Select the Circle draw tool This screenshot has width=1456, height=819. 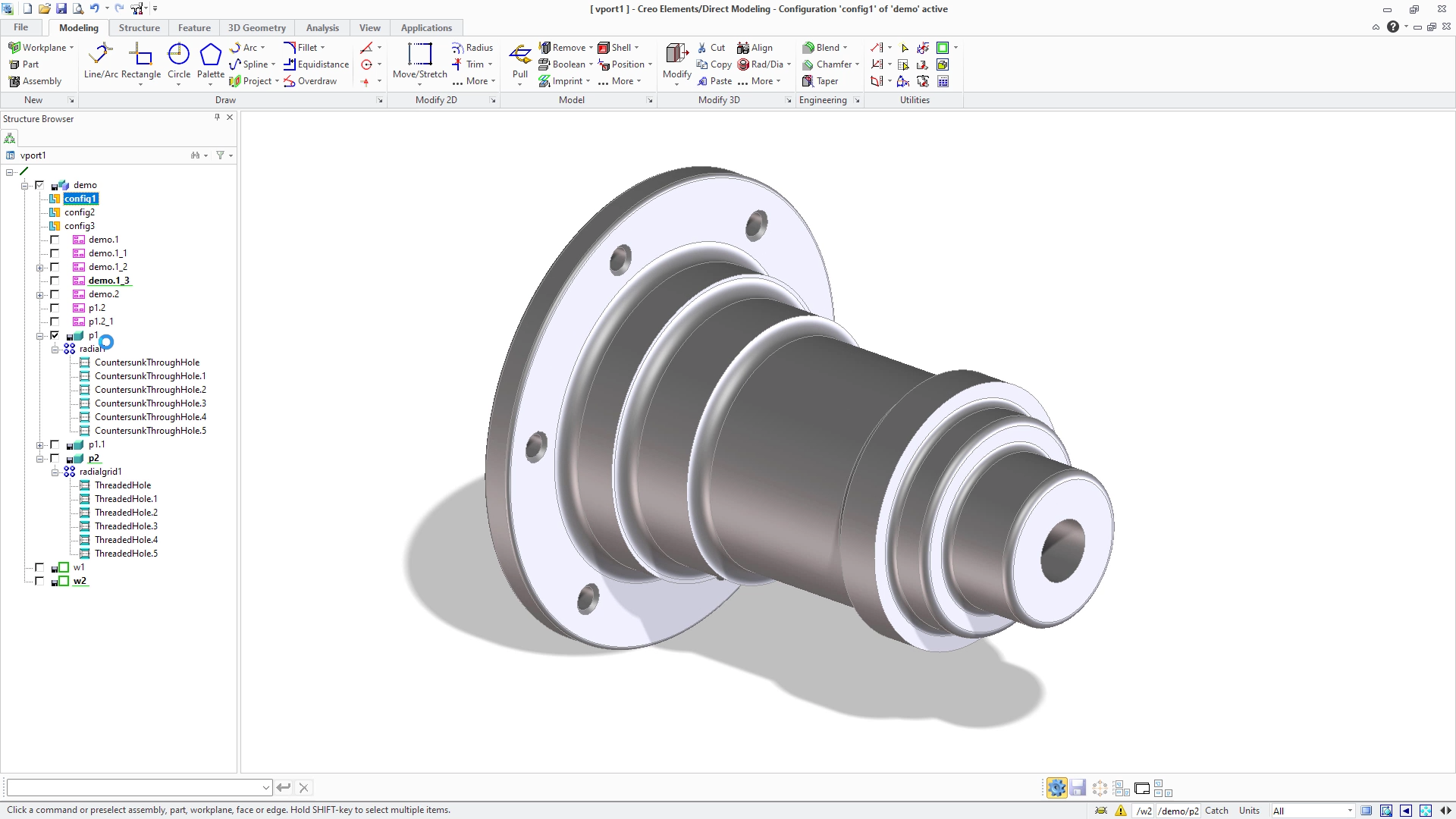coord(179,61)
